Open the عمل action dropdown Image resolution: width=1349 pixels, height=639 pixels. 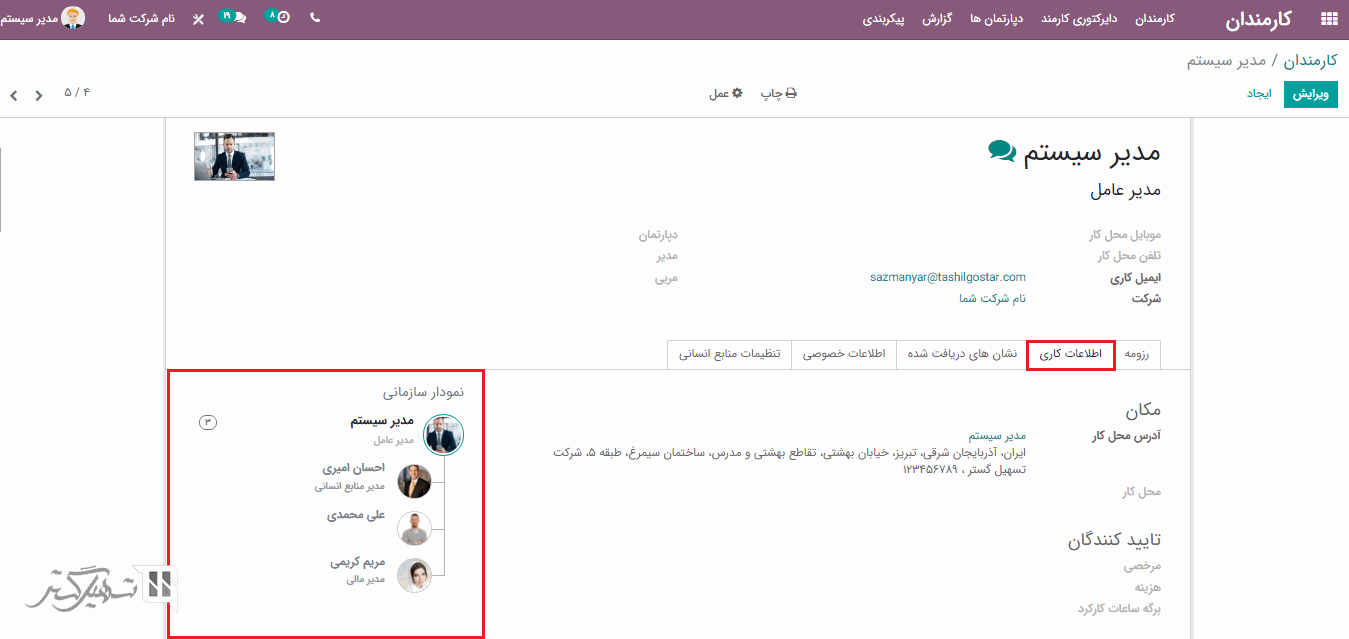[726, 93]
